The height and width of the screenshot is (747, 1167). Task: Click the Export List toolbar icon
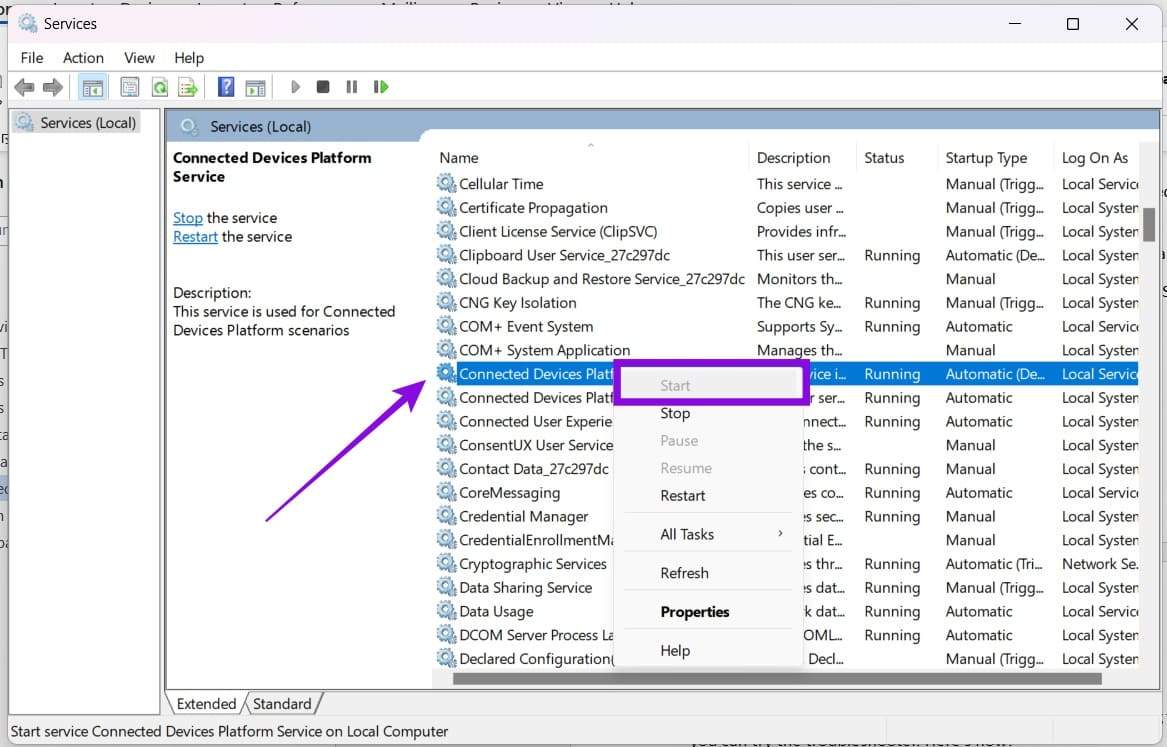coord(188,88)
